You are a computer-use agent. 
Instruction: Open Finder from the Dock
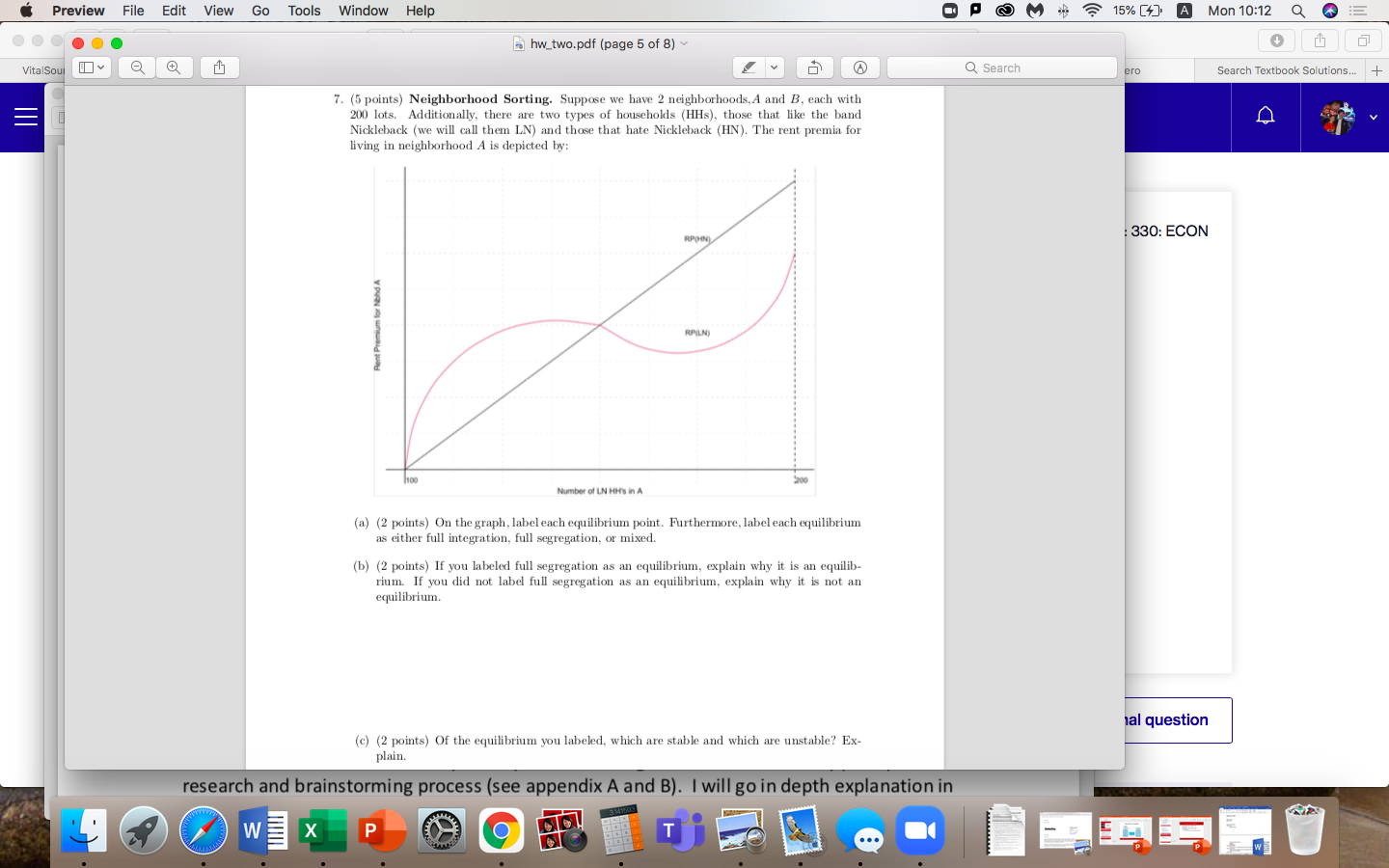(84, 830)
